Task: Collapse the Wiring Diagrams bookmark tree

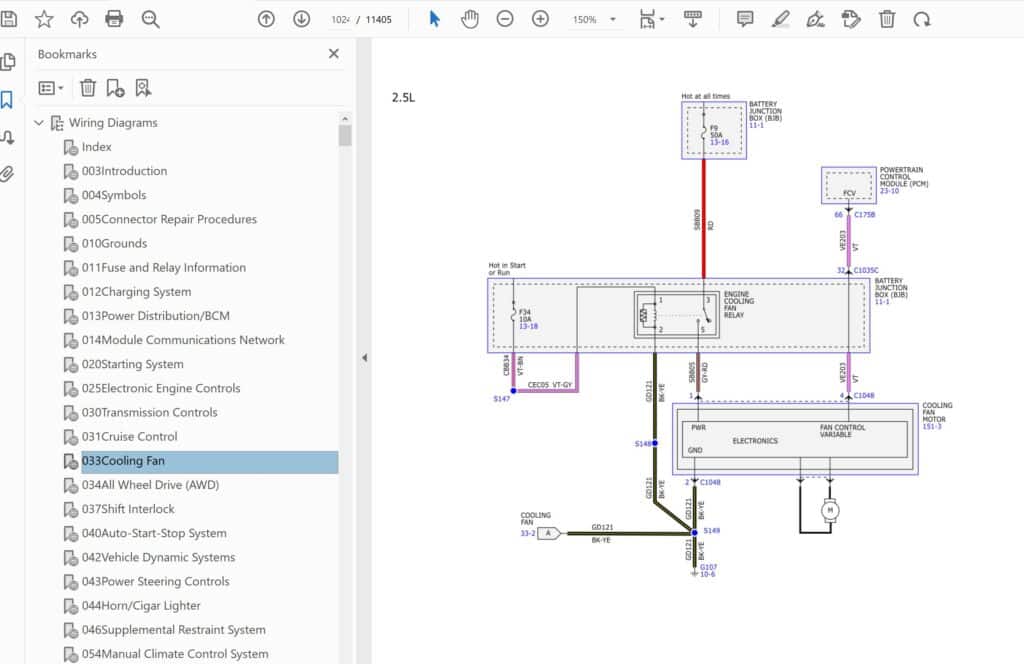Action: click(x=39, y=123)
